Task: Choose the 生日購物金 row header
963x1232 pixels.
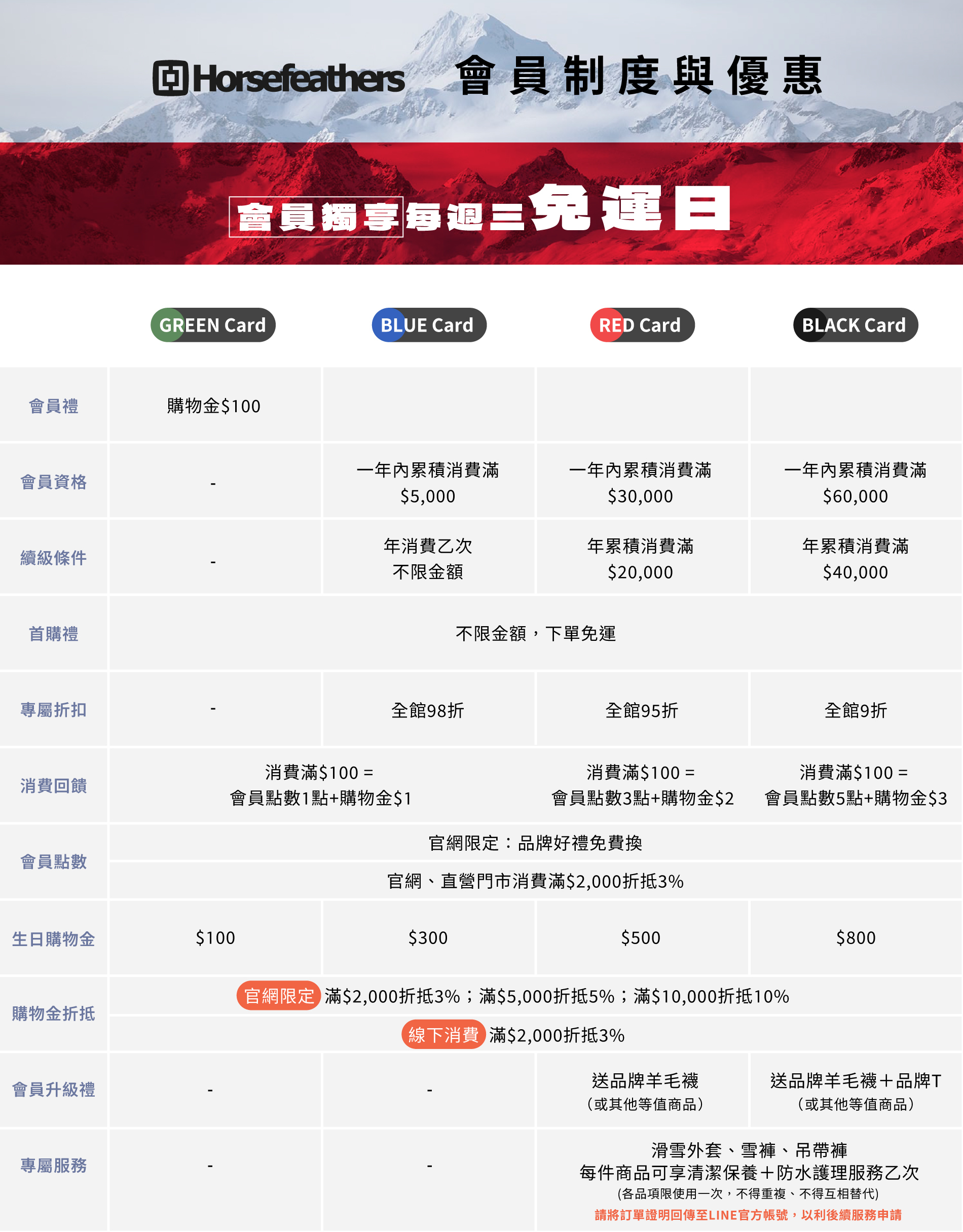Action: coord(54,938)
